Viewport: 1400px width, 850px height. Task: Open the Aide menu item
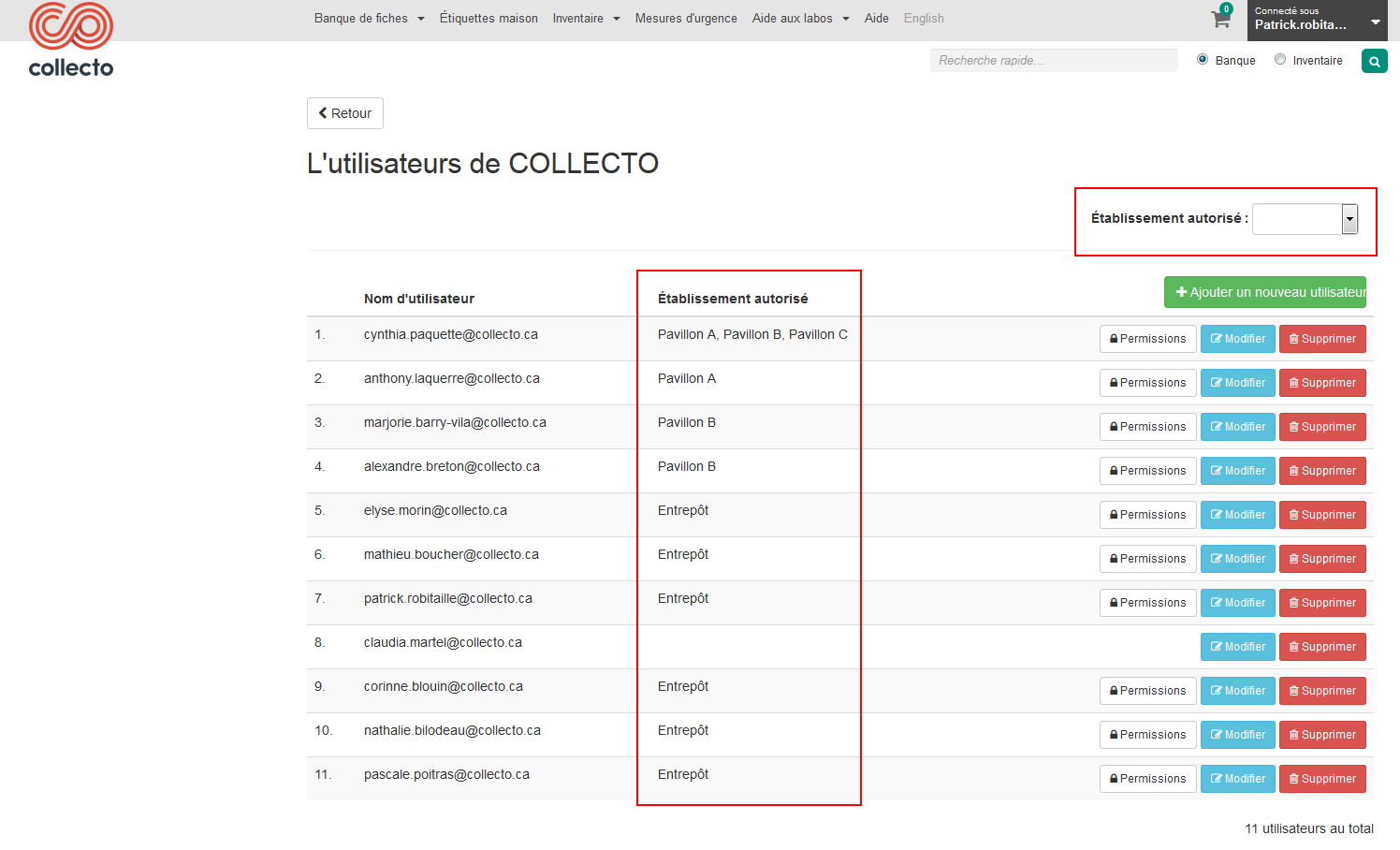click(877, 19)
